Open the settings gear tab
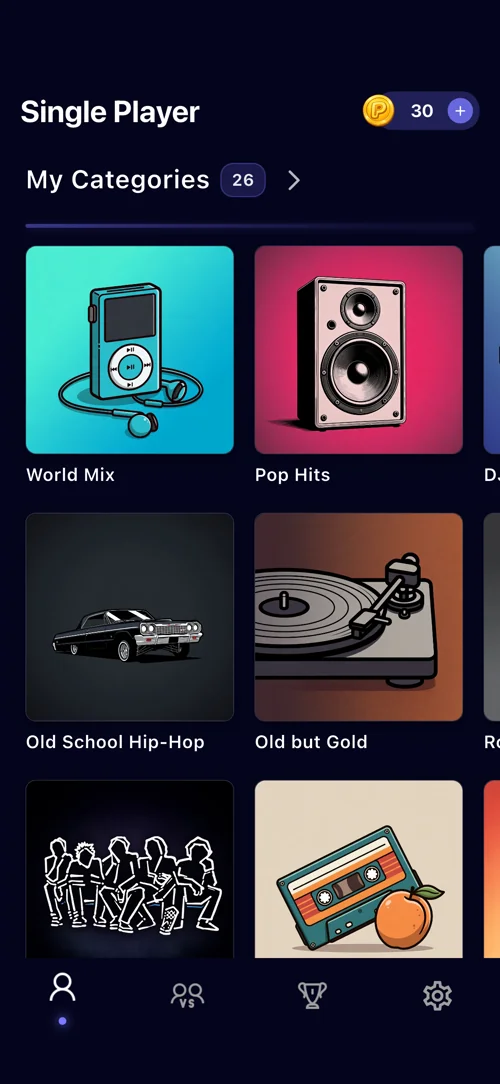Screen dimensions: 500x1084 coord(437,996)
